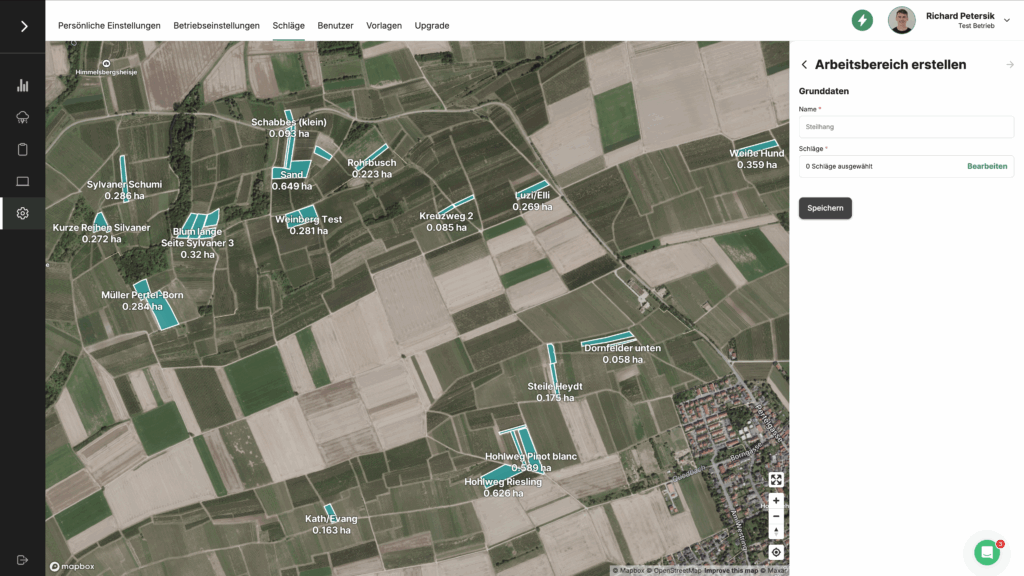Expand the left sidebar with chevron arrow
Viewport: 1024px width, 576px height.
[23, 26]
